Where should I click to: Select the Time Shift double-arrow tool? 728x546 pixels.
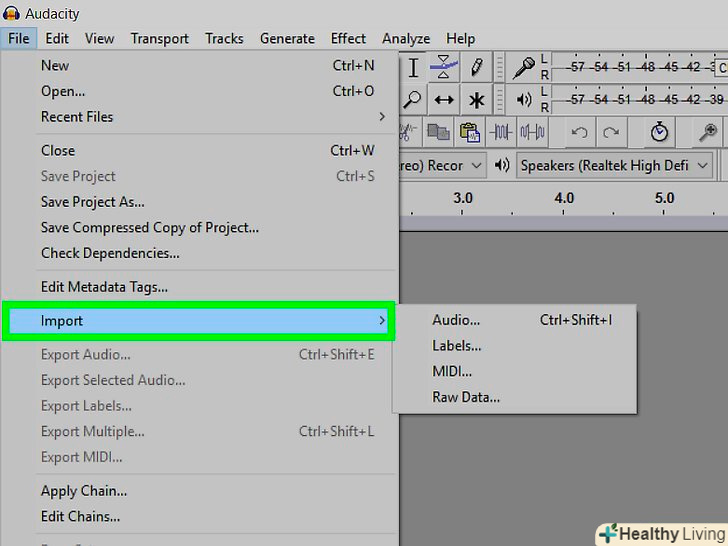[x=443, y=99]
